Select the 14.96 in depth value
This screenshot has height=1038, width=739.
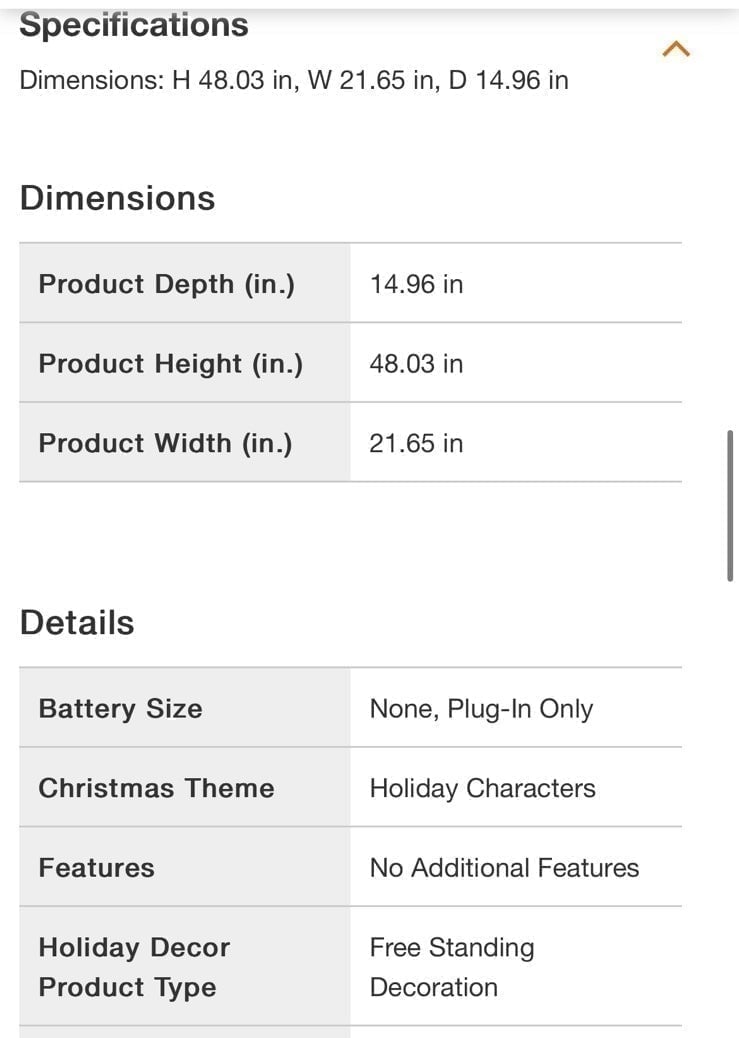pos(416,284)
